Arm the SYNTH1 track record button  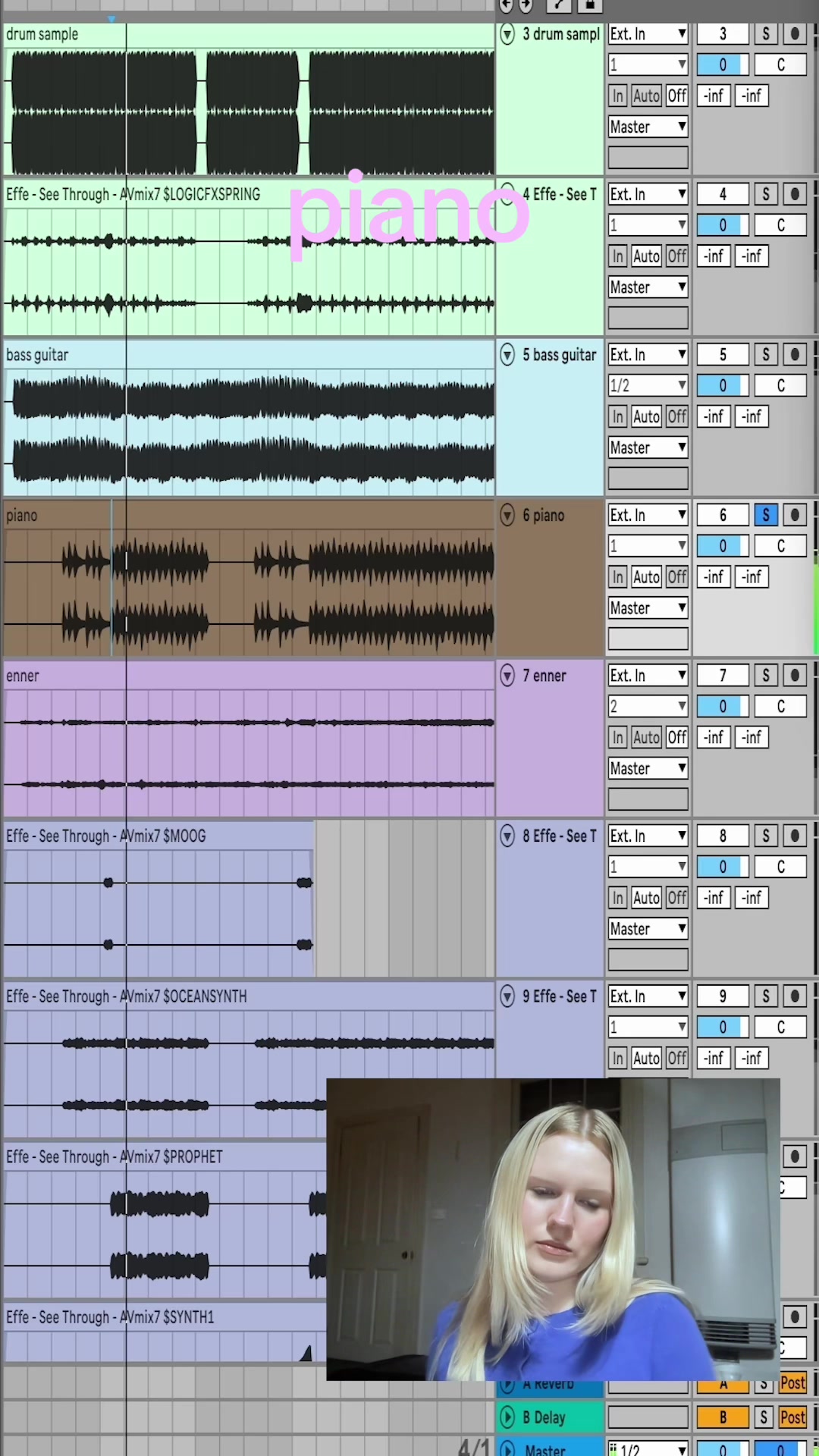coord(794,1316)
